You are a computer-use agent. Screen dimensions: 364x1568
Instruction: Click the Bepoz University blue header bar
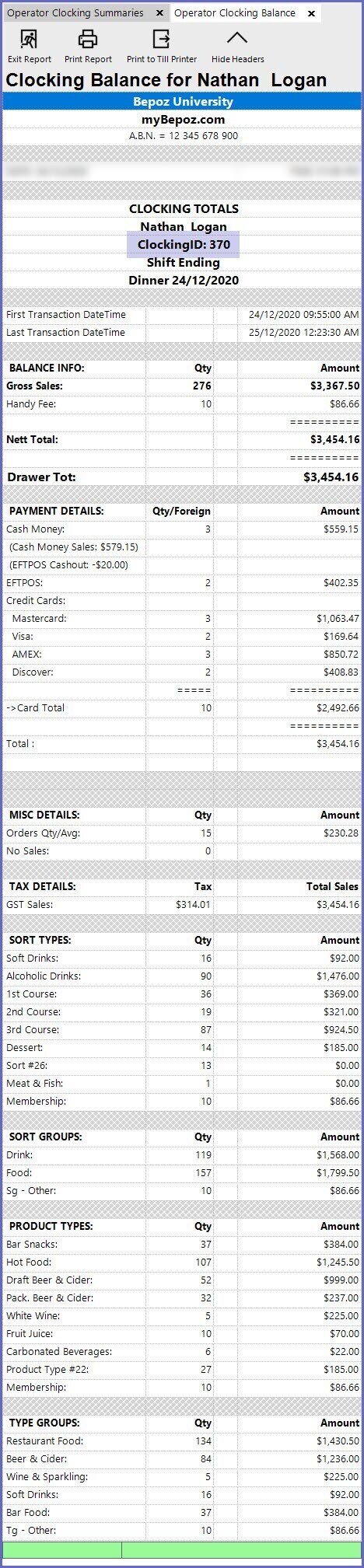[182, 102]
